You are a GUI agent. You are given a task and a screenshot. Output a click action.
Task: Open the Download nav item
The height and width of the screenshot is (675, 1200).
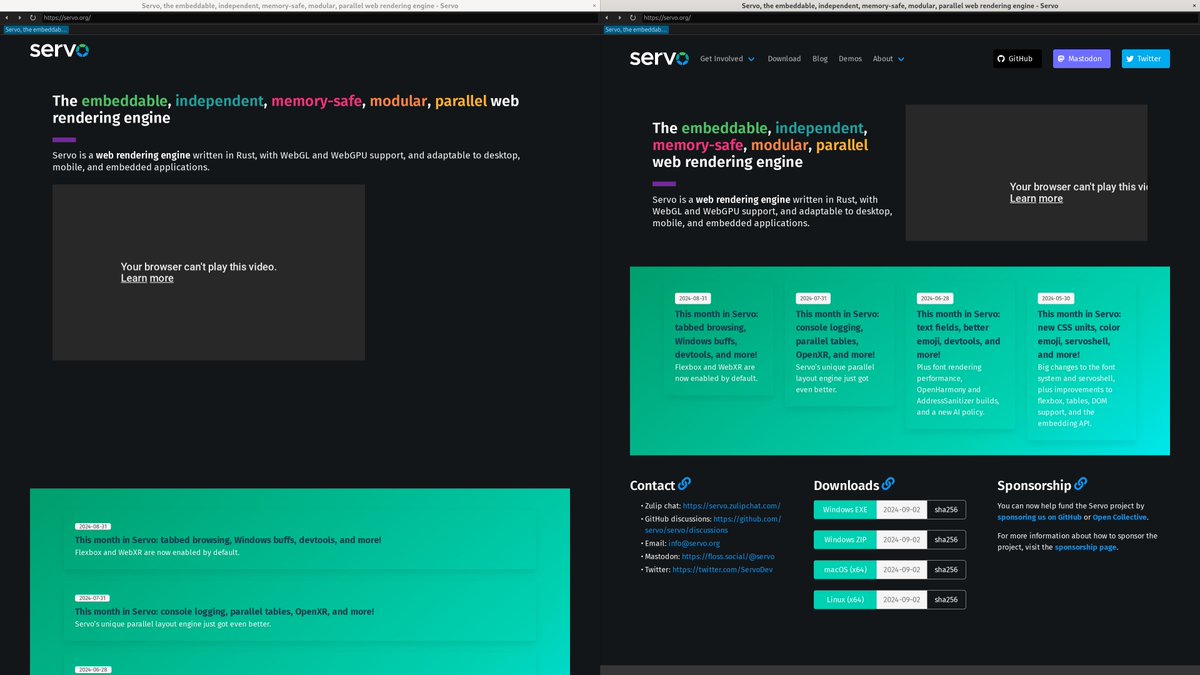tap(784, 59)
